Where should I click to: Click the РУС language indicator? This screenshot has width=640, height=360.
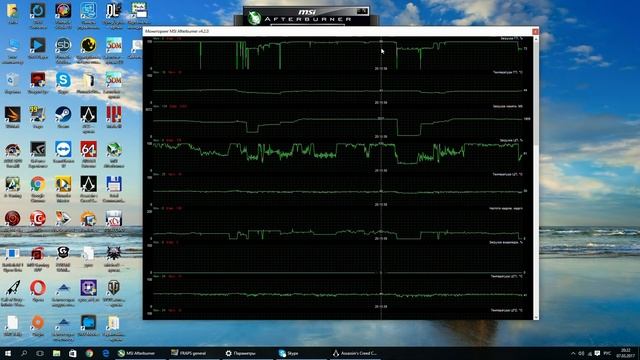(607, 353)
